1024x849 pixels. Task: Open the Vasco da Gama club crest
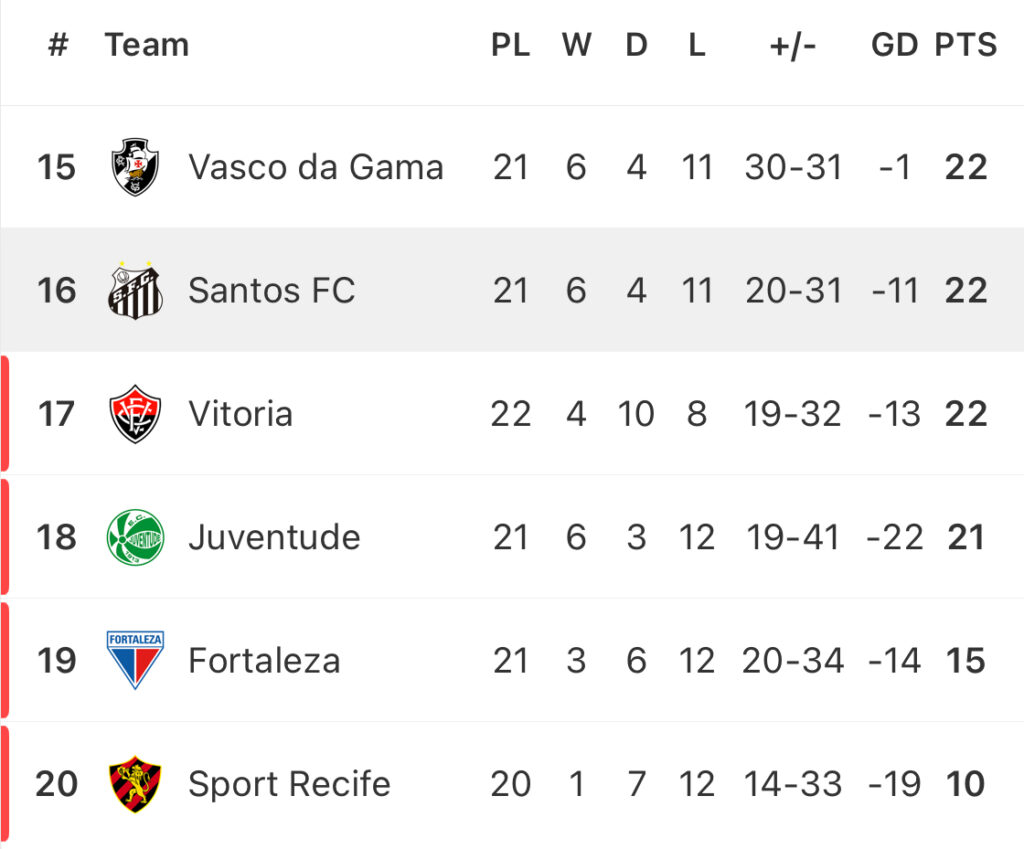click(135, 167)
